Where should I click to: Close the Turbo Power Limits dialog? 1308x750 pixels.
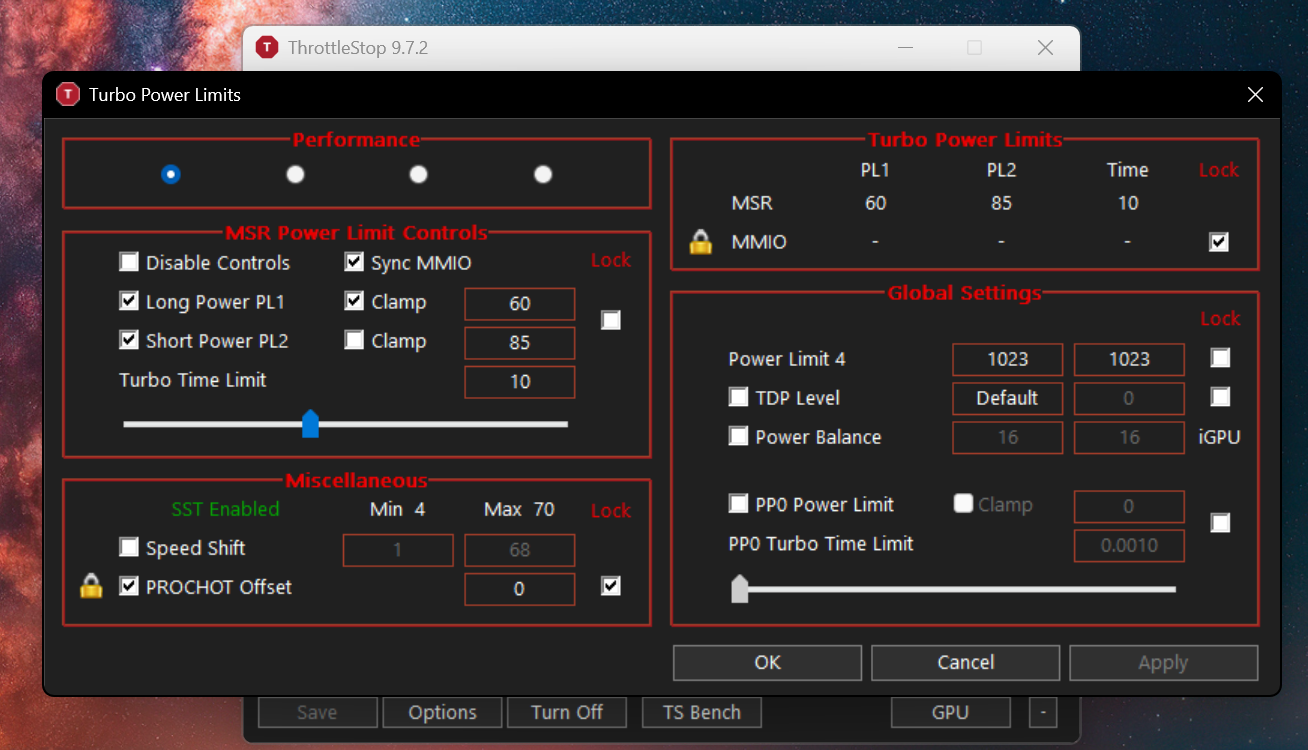(x=1255, y=94)
